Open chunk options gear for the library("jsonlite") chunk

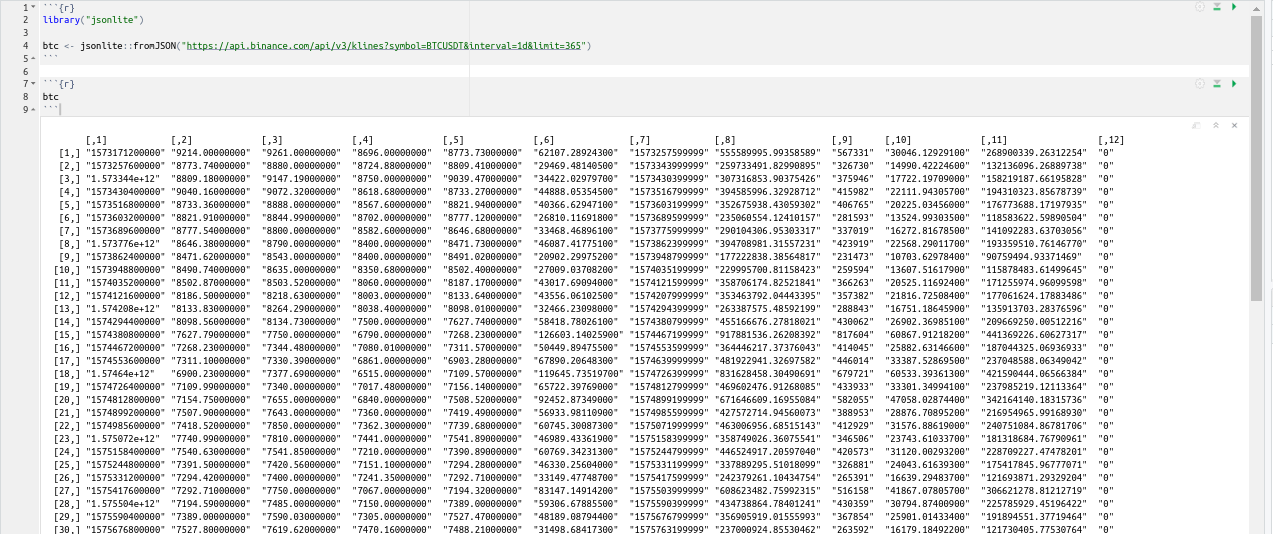1200,7
